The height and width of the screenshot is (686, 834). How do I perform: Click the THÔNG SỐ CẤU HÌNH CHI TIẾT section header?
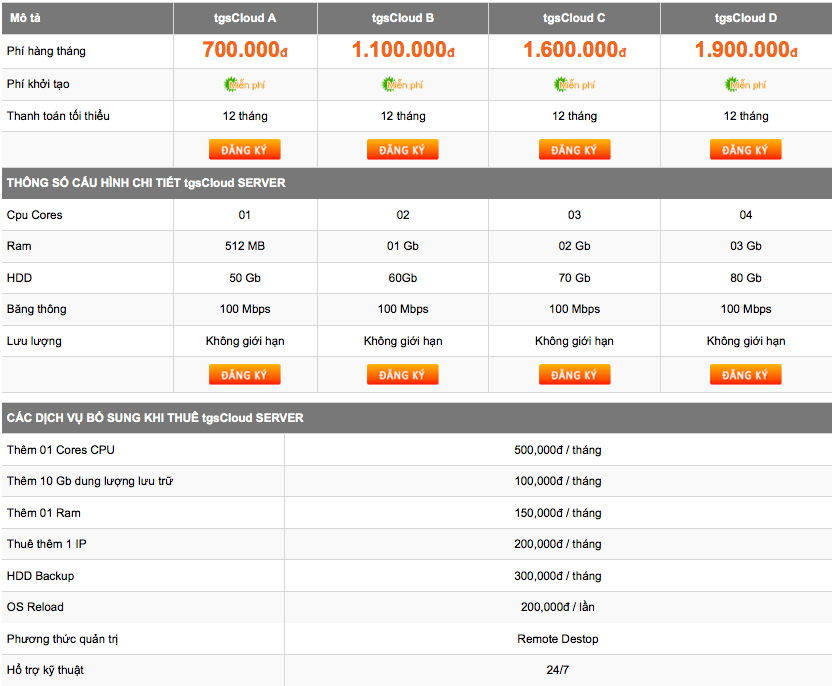click(x=417, y=183)
